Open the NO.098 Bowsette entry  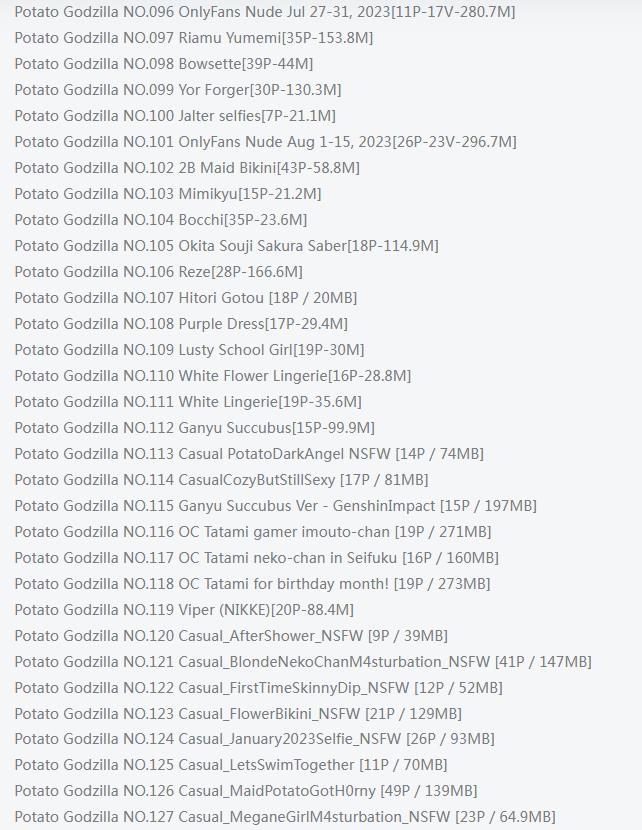(164, 64)
